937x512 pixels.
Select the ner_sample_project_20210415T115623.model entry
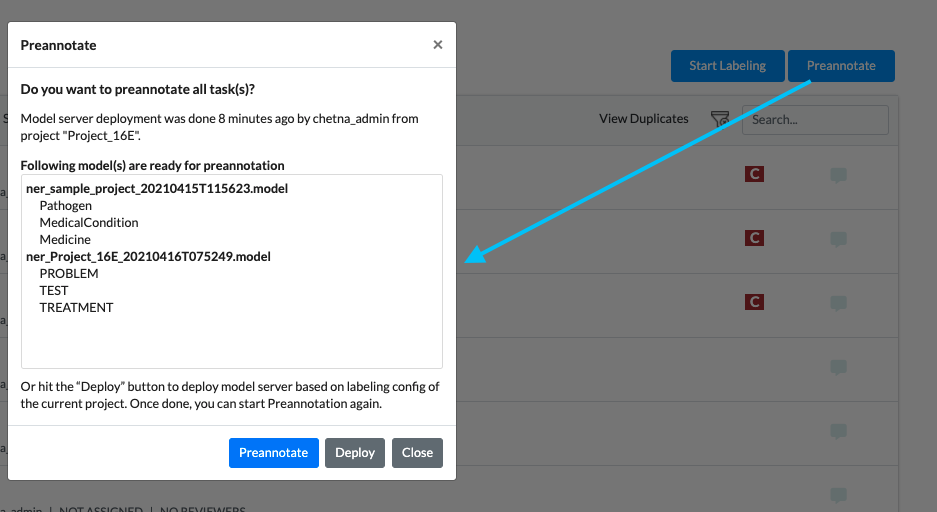coord(157,189)
